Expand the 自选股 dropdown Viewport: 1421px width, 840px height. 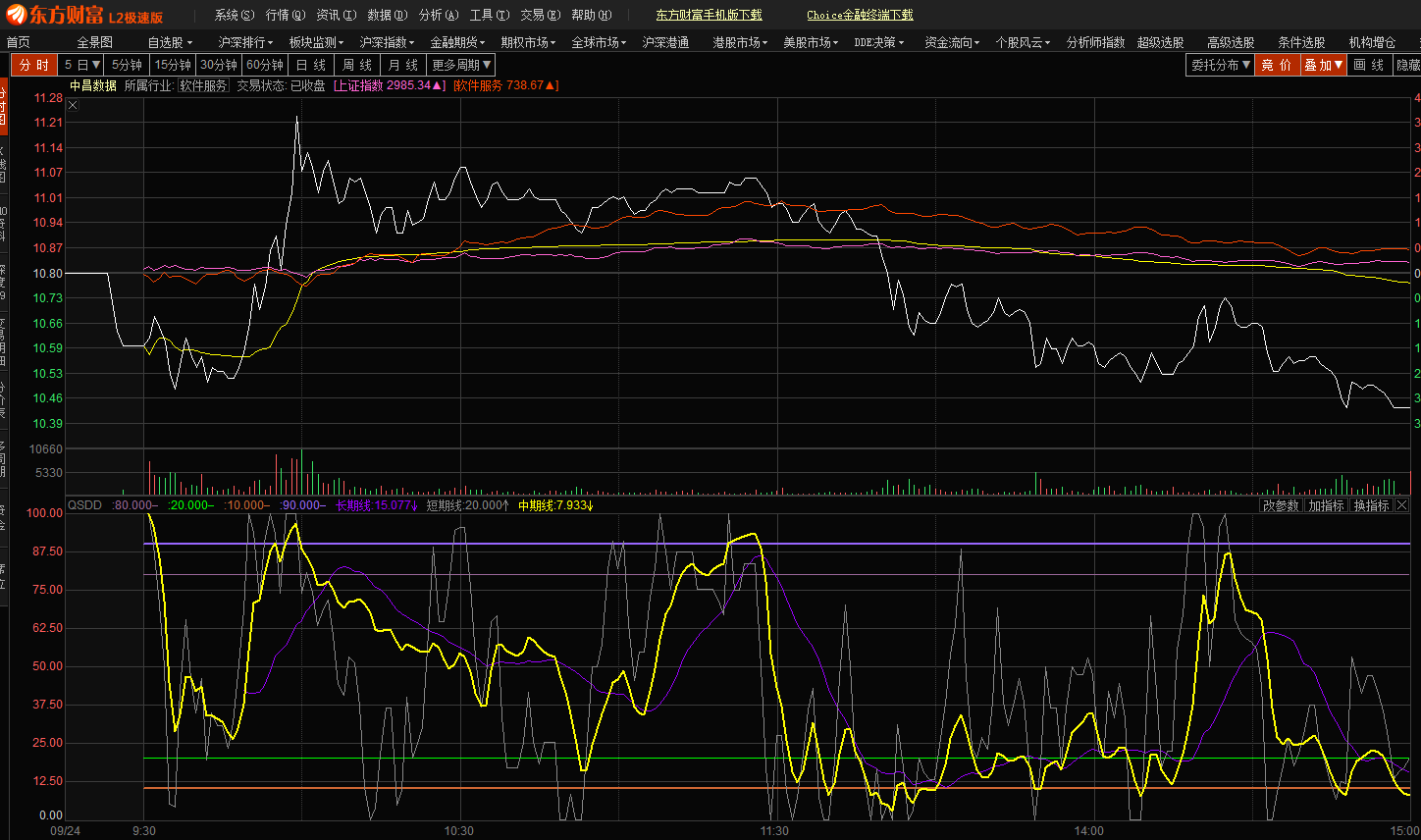coord(170,42)
